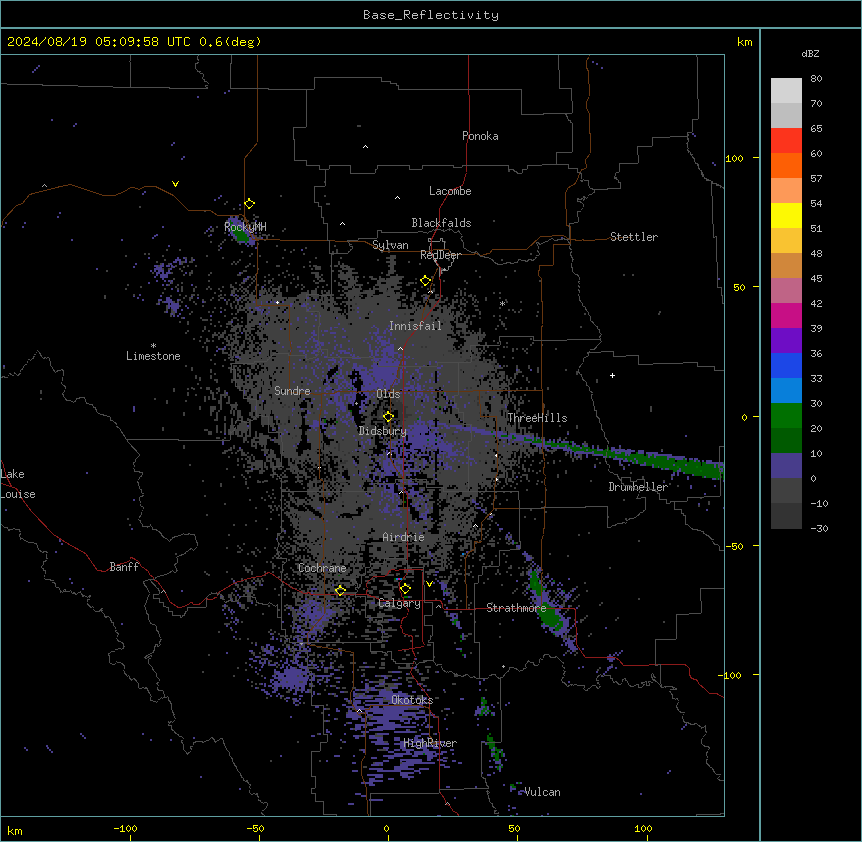Click the RockyMH label
862x842 pixels.
coord(245,226)
